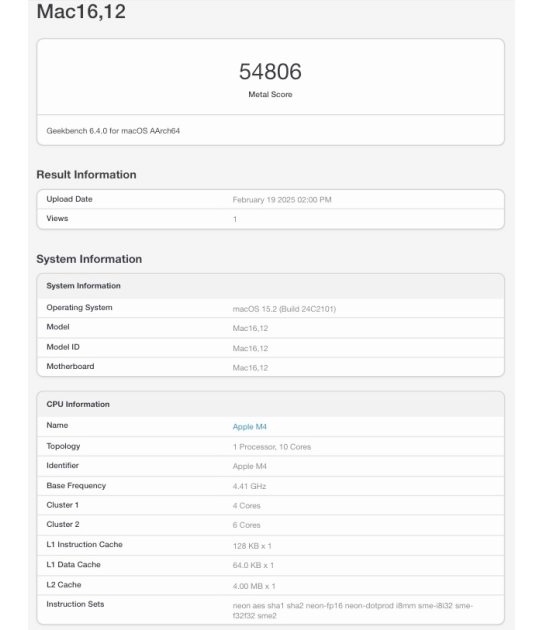Click the 54806 Metal score value
The width and height of the screenshot is (549, 630).
click(270, 72)
